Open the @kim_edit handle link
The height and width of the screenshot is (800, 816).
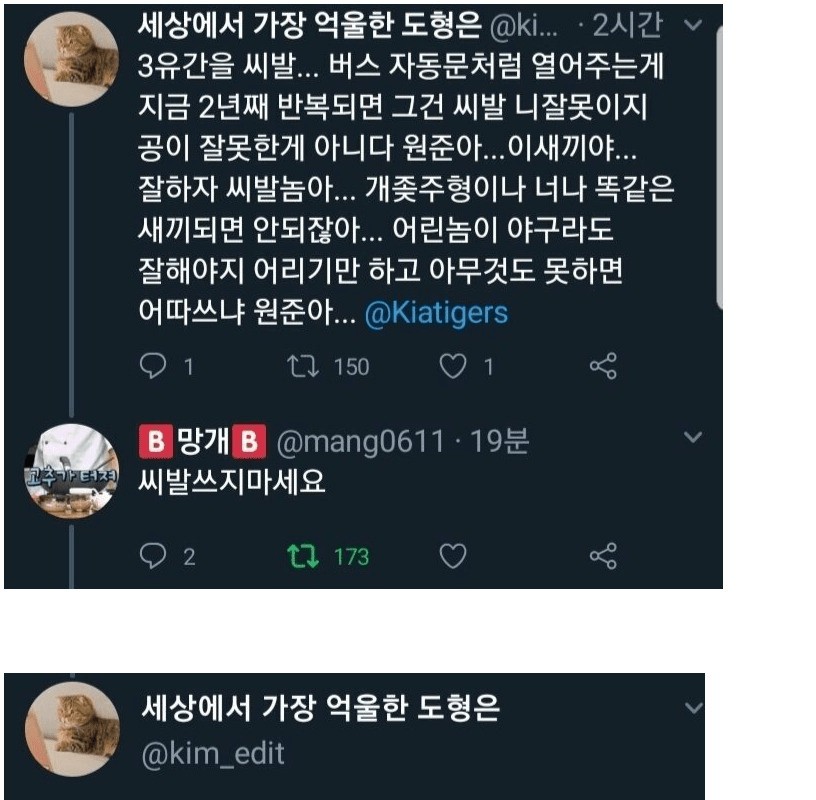point(214,753)
